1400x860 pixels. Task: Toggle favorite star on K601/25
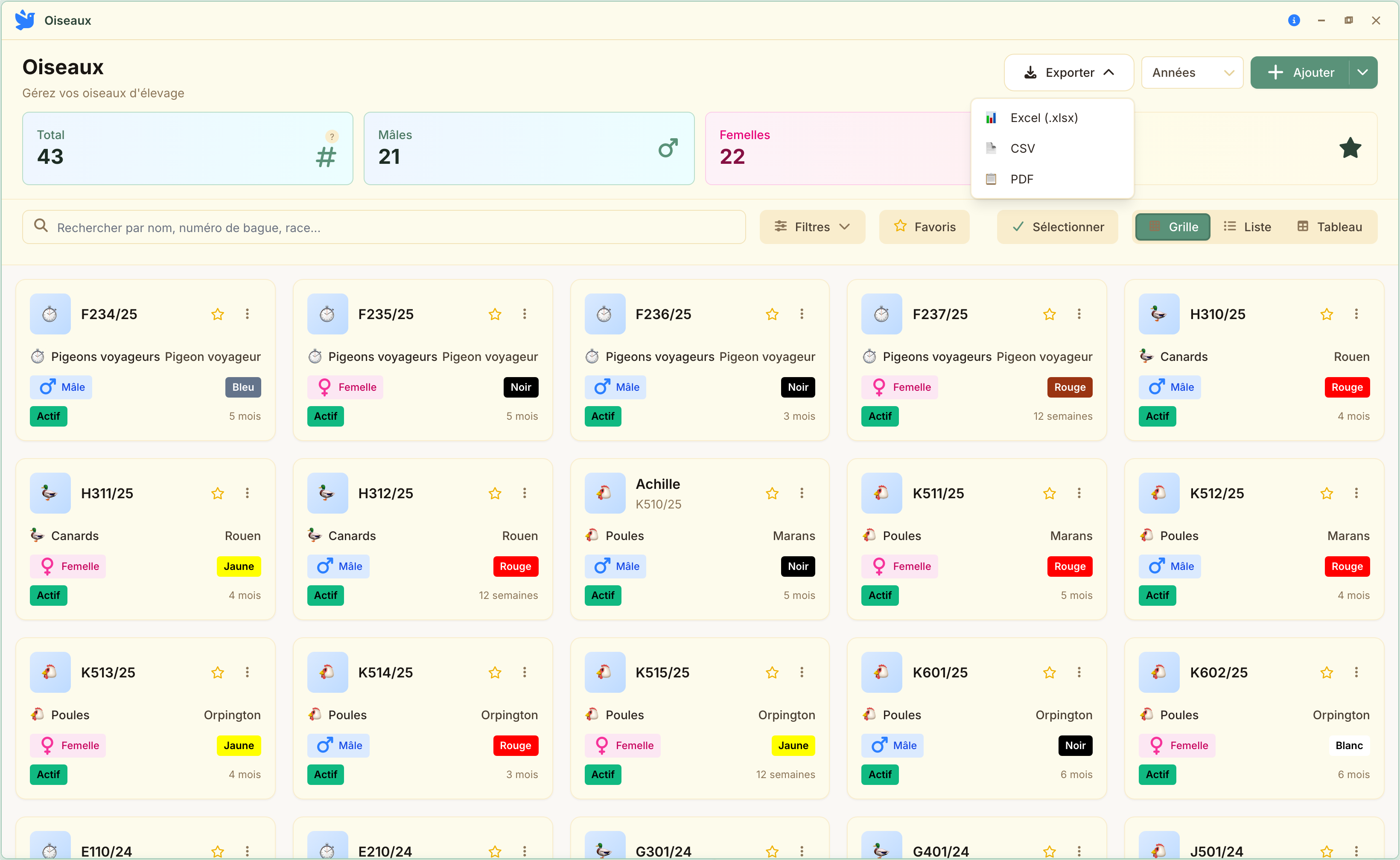coord(1050,672)
